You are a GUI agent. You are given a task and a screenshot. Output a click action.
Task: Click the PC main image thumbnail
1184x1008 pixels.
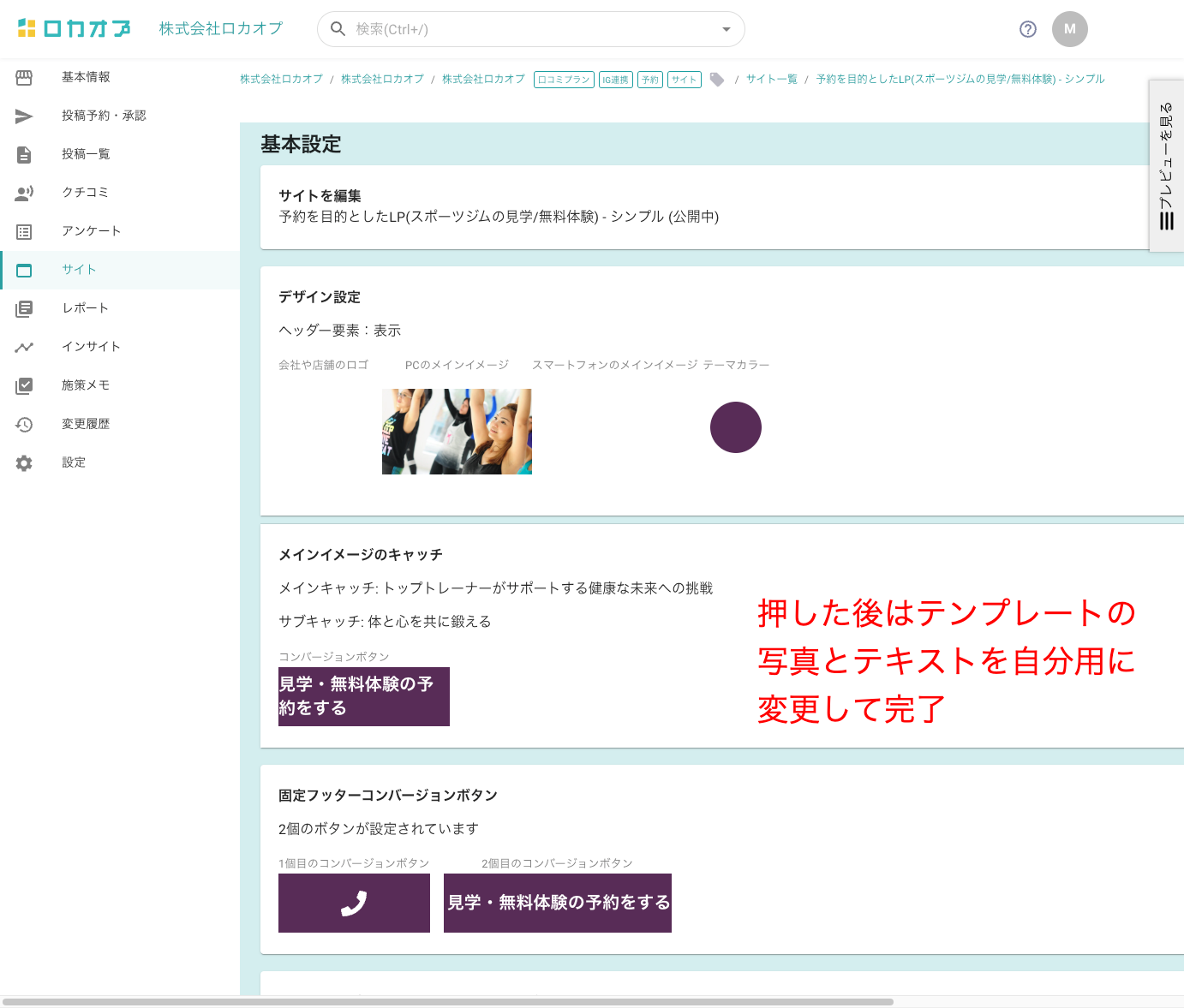pyautogui.click(x=457, y=432)
